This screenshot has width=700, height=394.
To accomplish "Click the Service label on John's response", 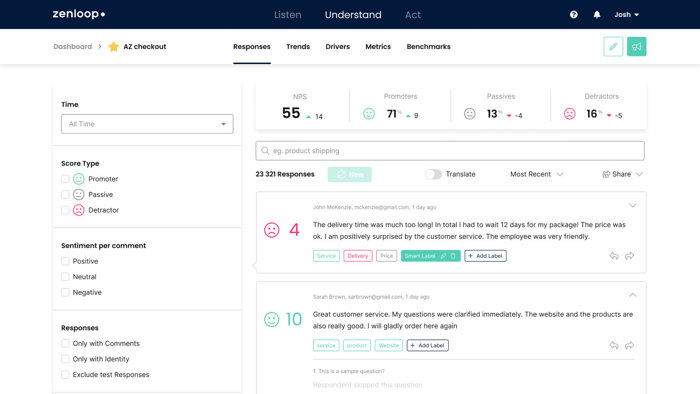I will click(x=326, y=256).
